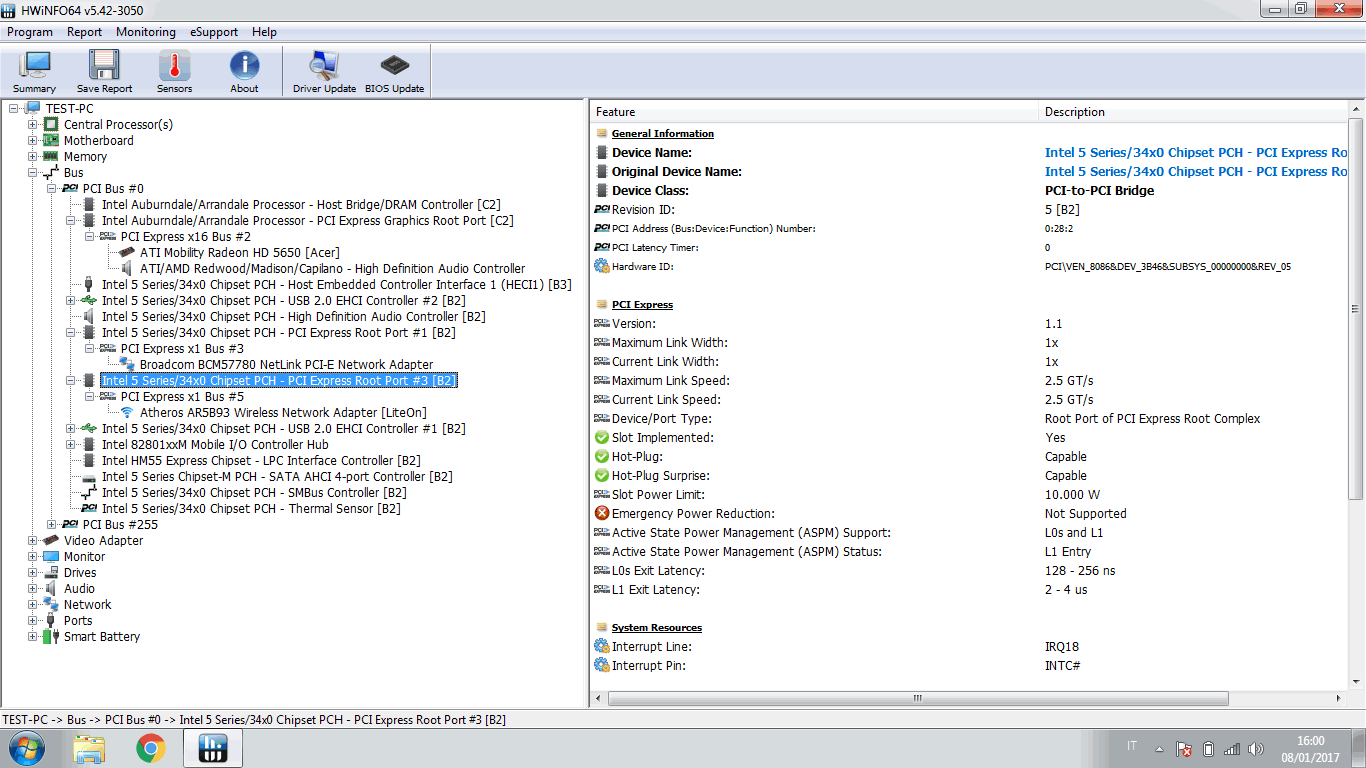The width and height of the screenshot is (1366, 768).
Task: Select High Definition Audio Controller [B2]
Action: click(x=293, y=316)
